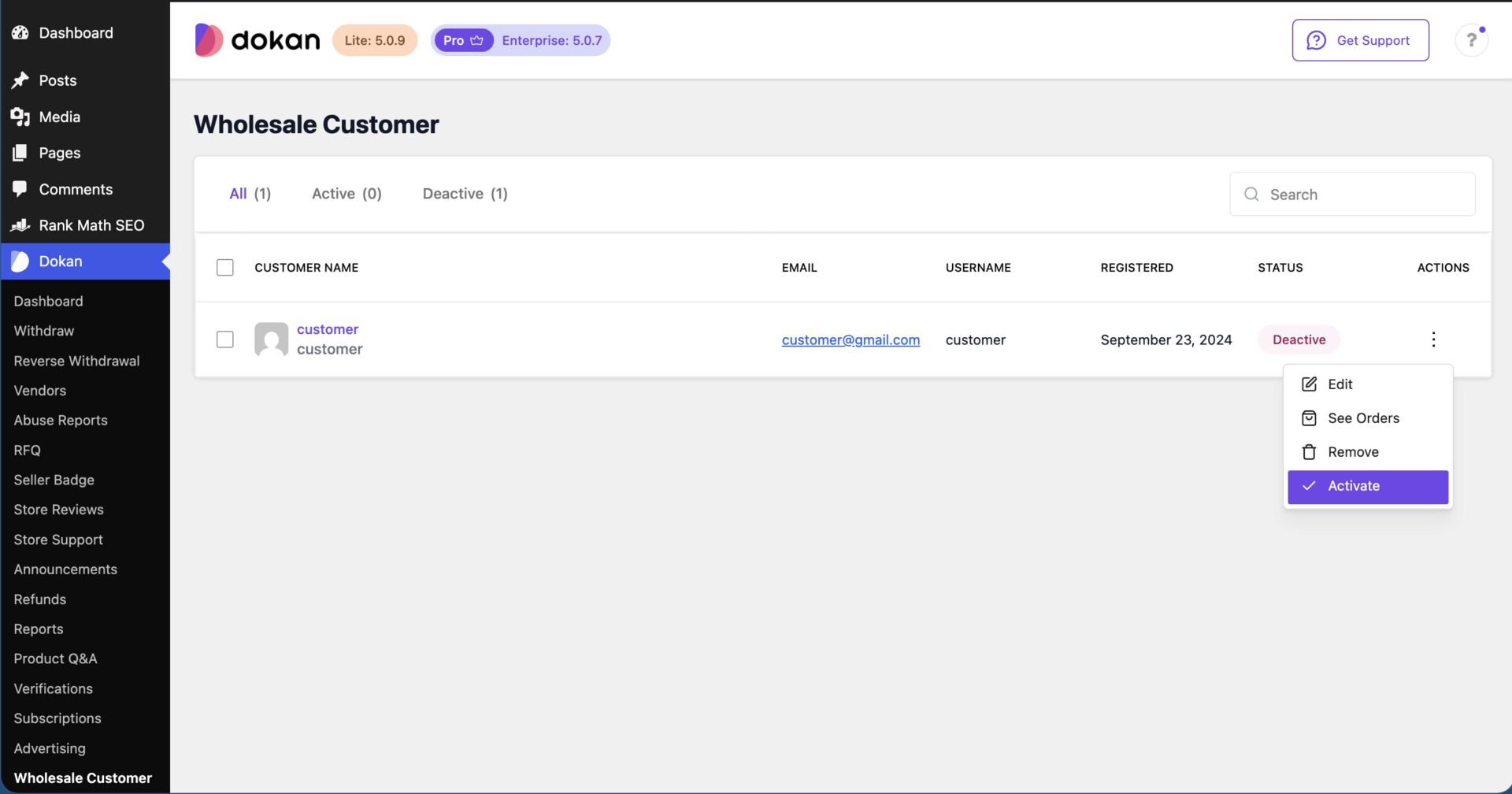Image resolution: width=1512 pixels, height=794 pixels.
Task: Open the Wholesale Customer submenu item
Action: click(x=83, y=778)
